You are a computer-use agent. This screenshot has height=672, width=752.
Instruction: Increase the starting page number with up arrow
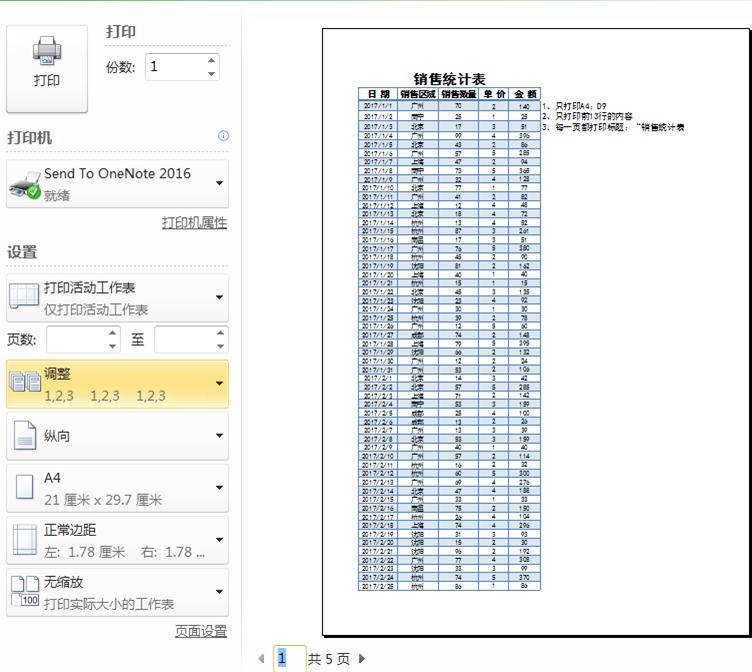[112, 333]
